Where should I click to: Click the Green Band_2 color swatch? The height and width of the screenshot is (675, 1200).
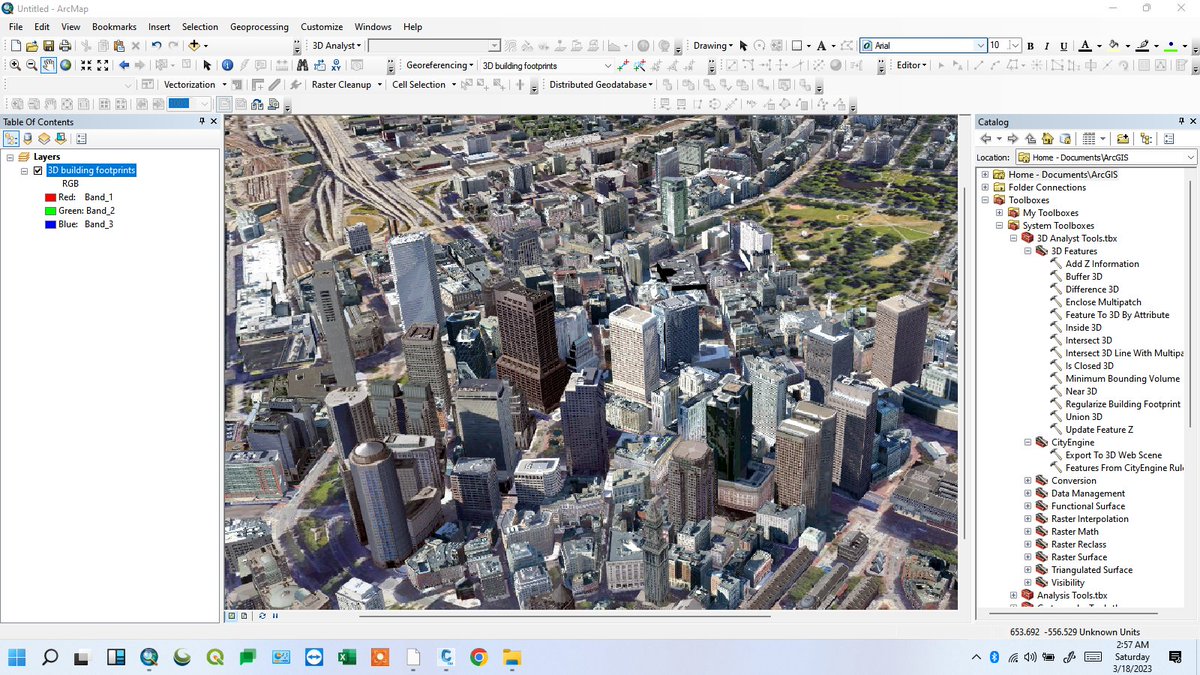49,211
